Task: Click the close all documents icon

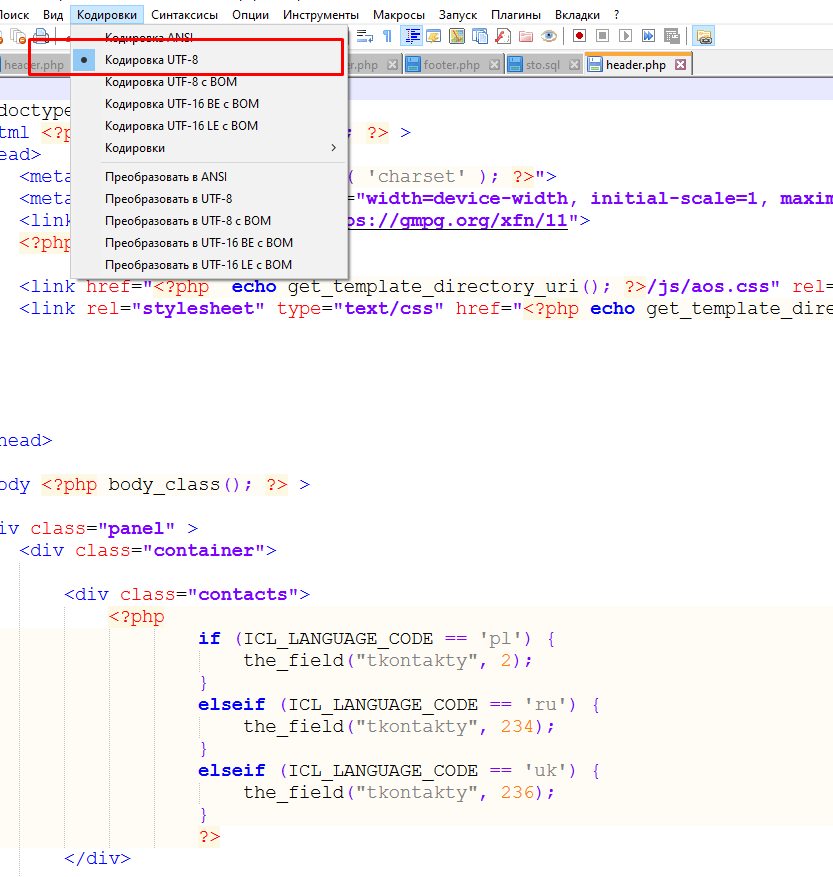Action: [x=18, y=36]
